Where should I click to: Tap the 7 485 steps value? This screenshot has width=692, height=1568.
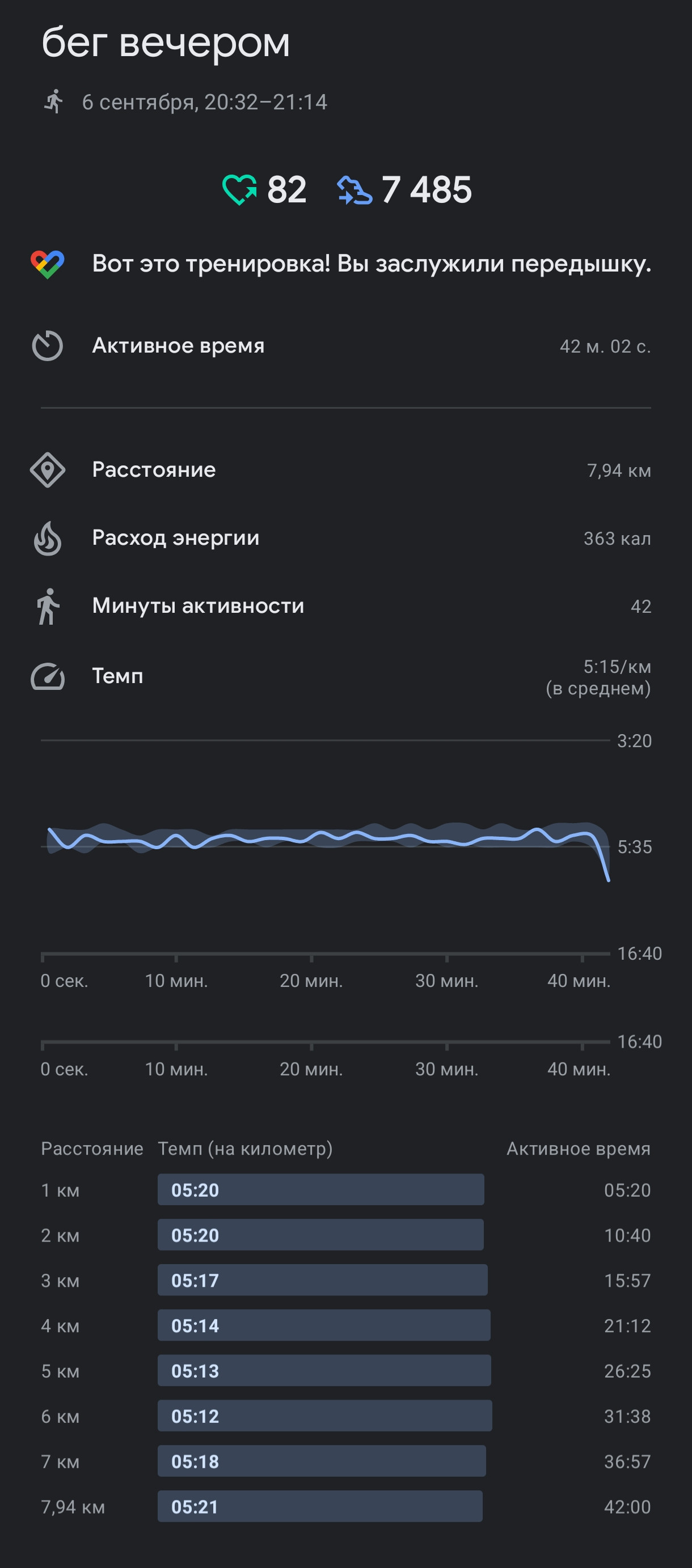click(x=427, y=190)
